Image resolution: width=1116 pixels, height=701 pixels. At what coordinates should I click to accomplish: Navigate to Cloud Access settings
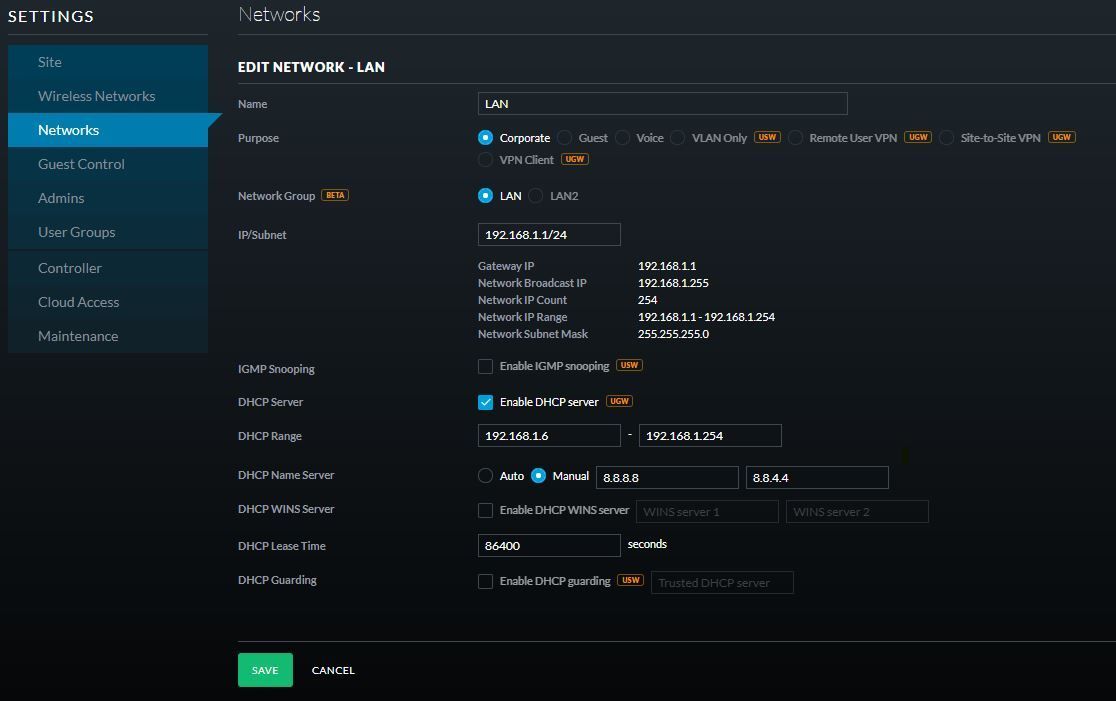(x=78, y=302)
